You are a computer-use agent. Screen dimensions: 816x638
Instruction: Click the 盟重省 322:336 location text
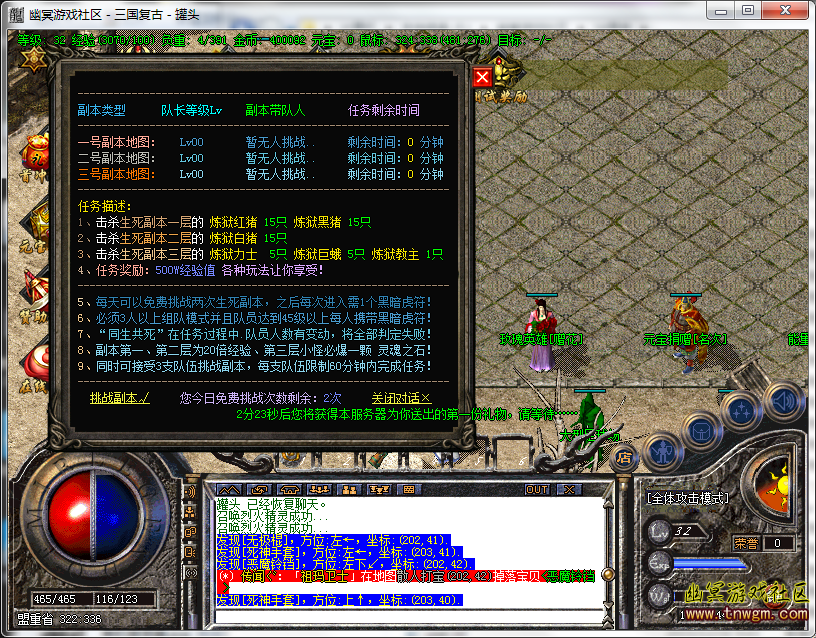(x=59, y=619)
